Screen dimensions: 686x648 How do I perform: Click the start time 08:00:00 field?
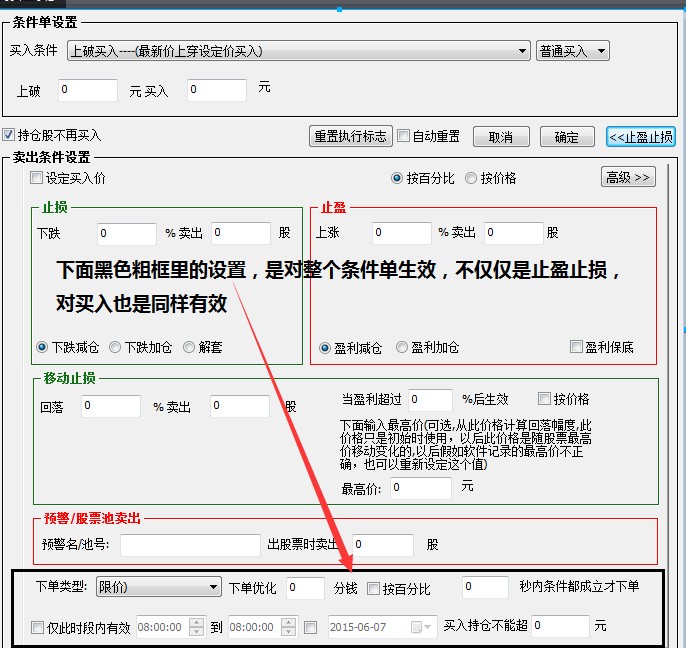[x=163, y=627]
